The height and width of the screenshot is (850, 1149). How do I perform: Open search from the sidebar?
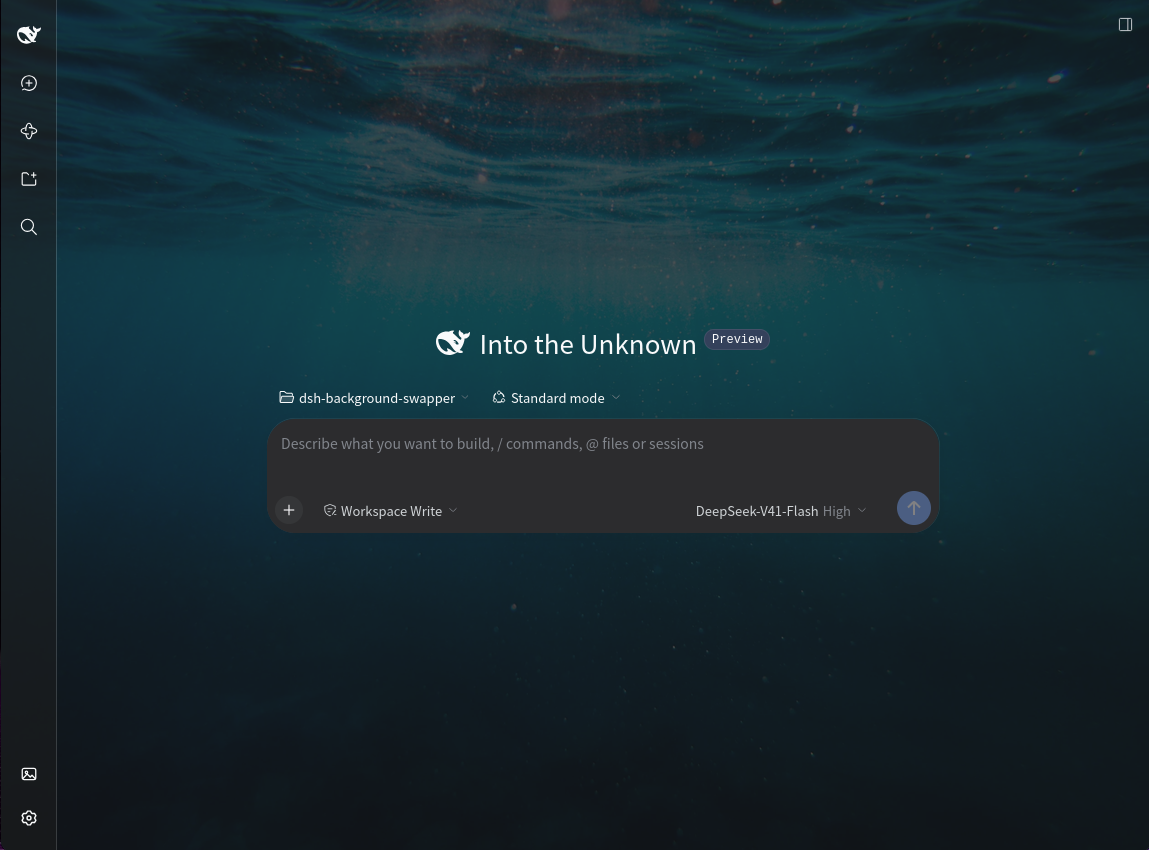(29, 227)
